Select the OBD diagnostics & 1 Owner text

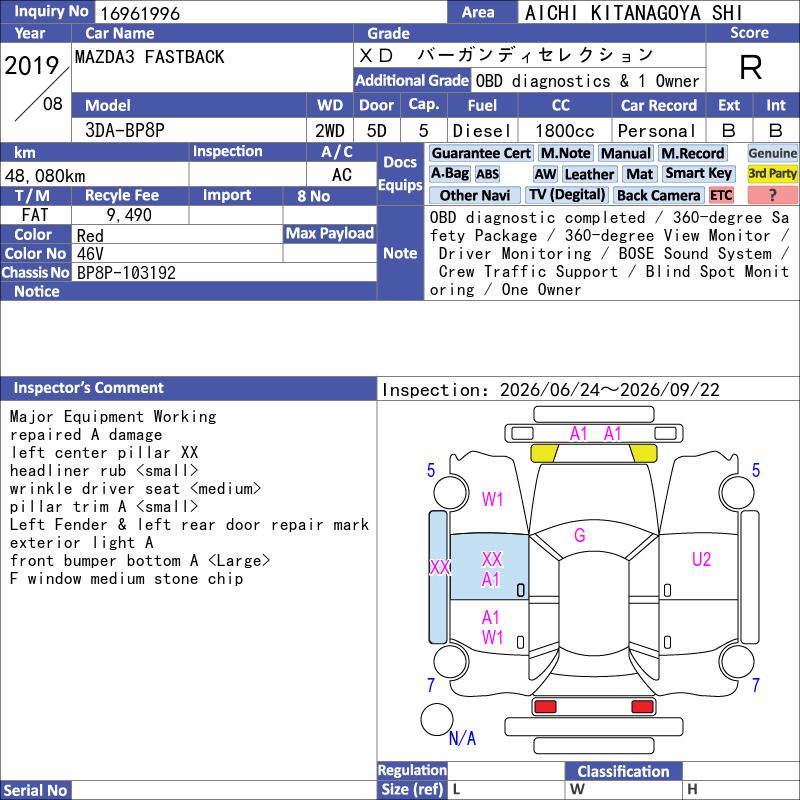[587, 81]
